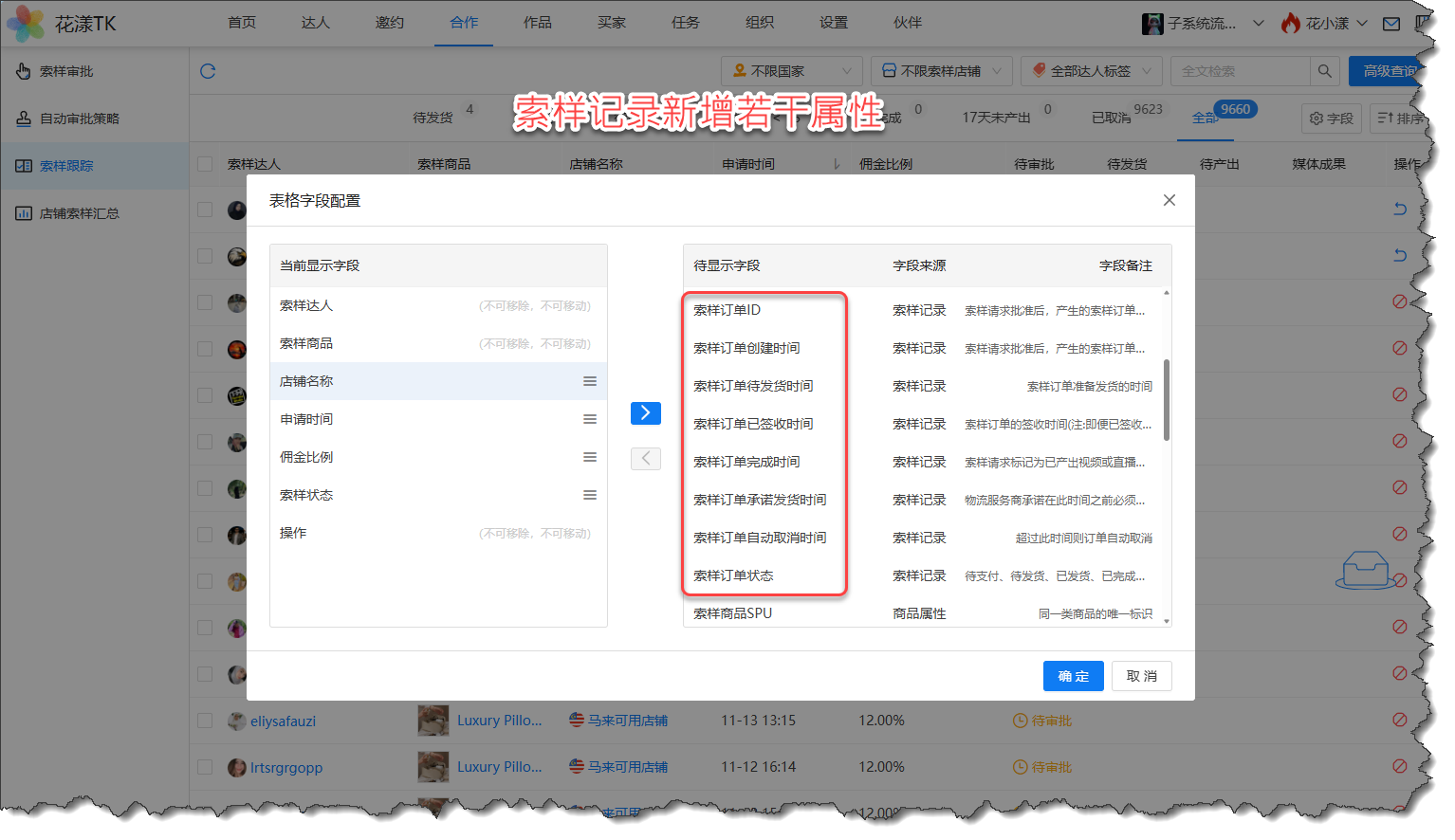Check the row checkbox for eliysafauzi
The image size is (1455, 840).
pos(205,721)
